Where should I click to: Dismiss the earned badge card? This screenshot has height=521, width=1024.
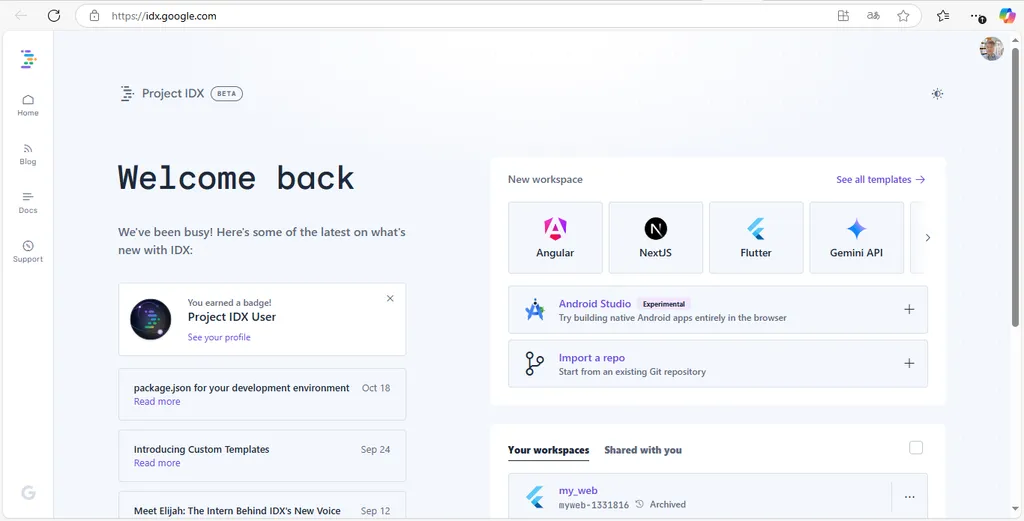(x=390, y=298)
